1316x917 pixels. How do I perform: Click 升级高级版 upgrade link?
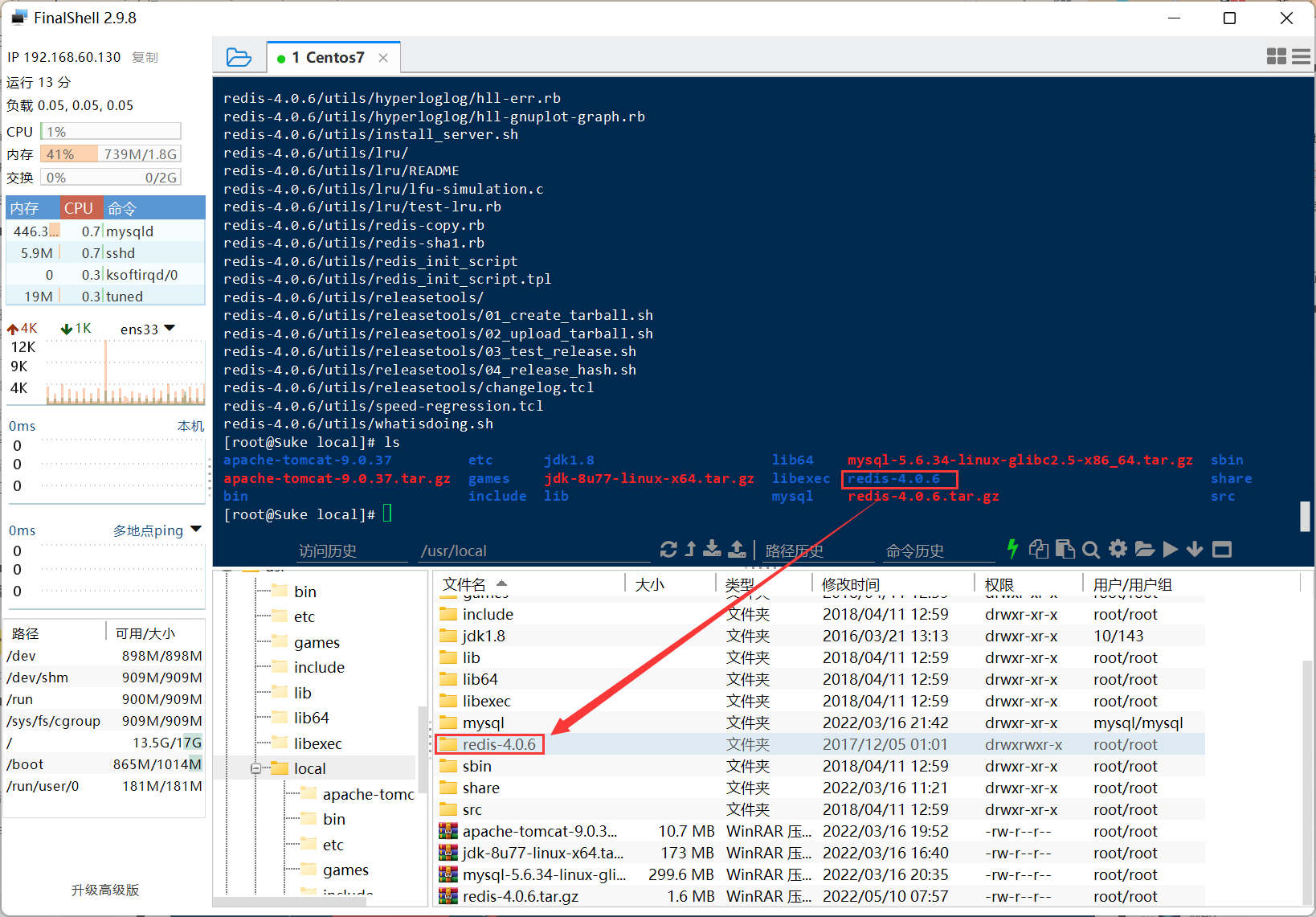(105, 890)
